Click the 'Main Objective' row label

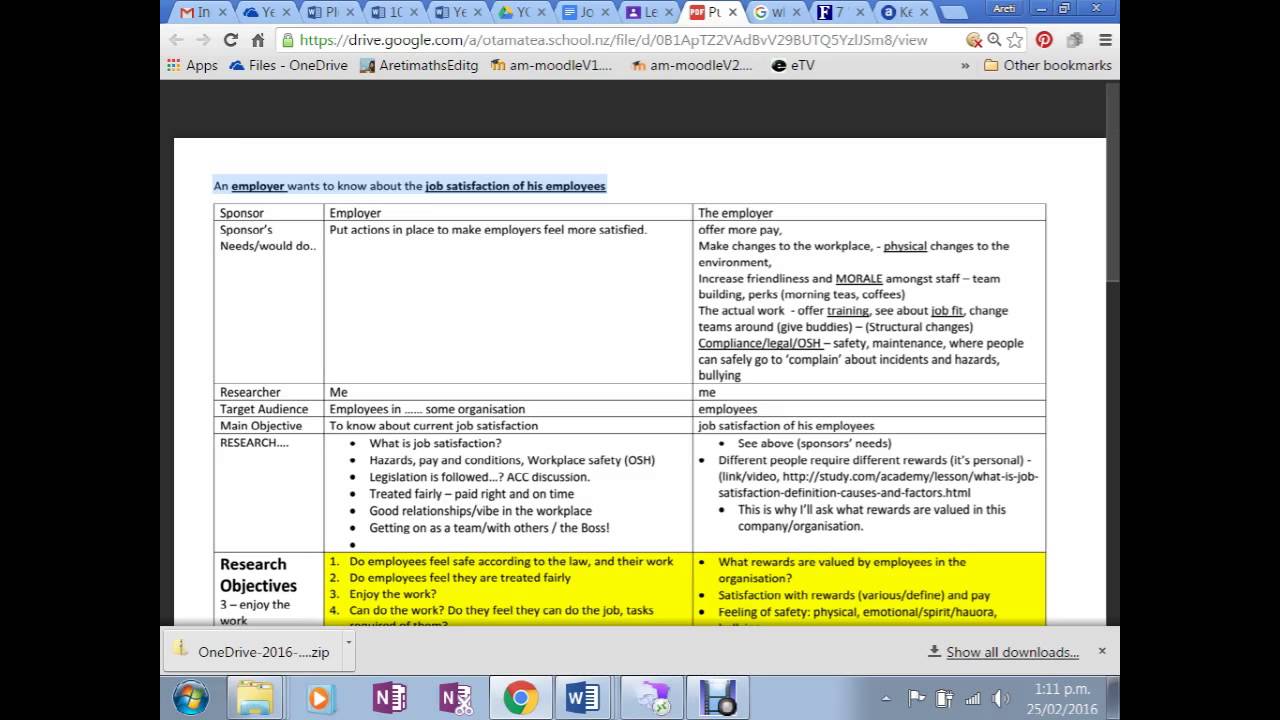coord(261,425)
